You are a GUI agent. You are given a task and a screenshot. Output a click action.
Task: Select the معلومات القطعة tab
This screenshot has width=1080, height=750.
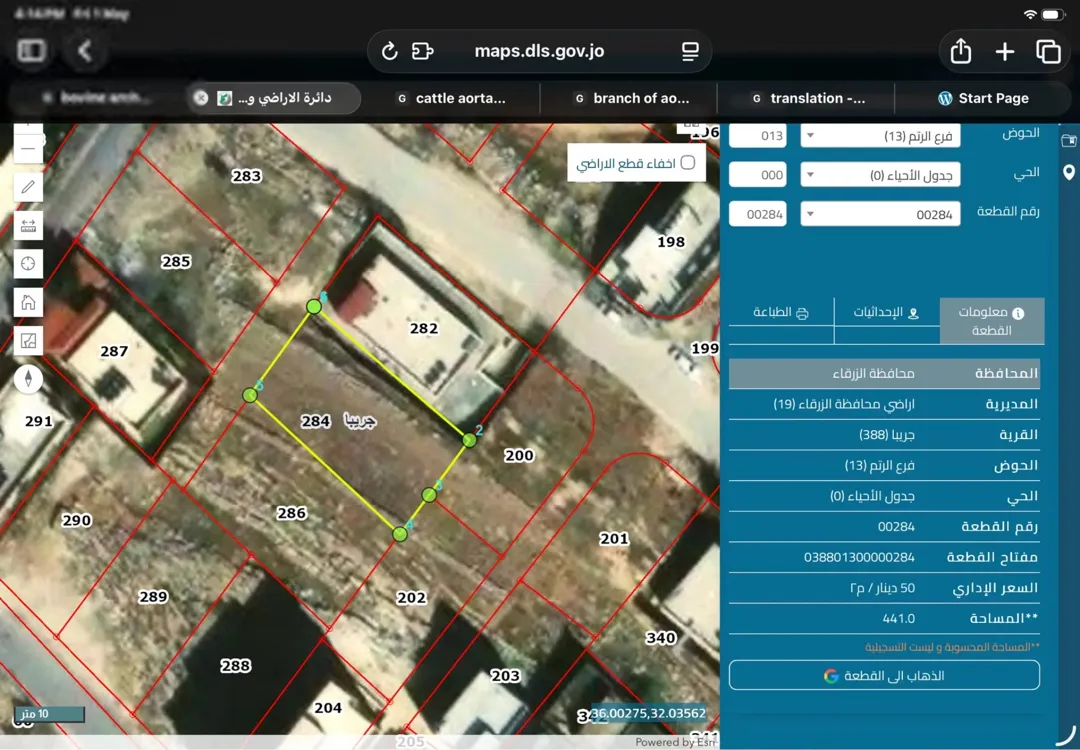[x=992, y=321]
